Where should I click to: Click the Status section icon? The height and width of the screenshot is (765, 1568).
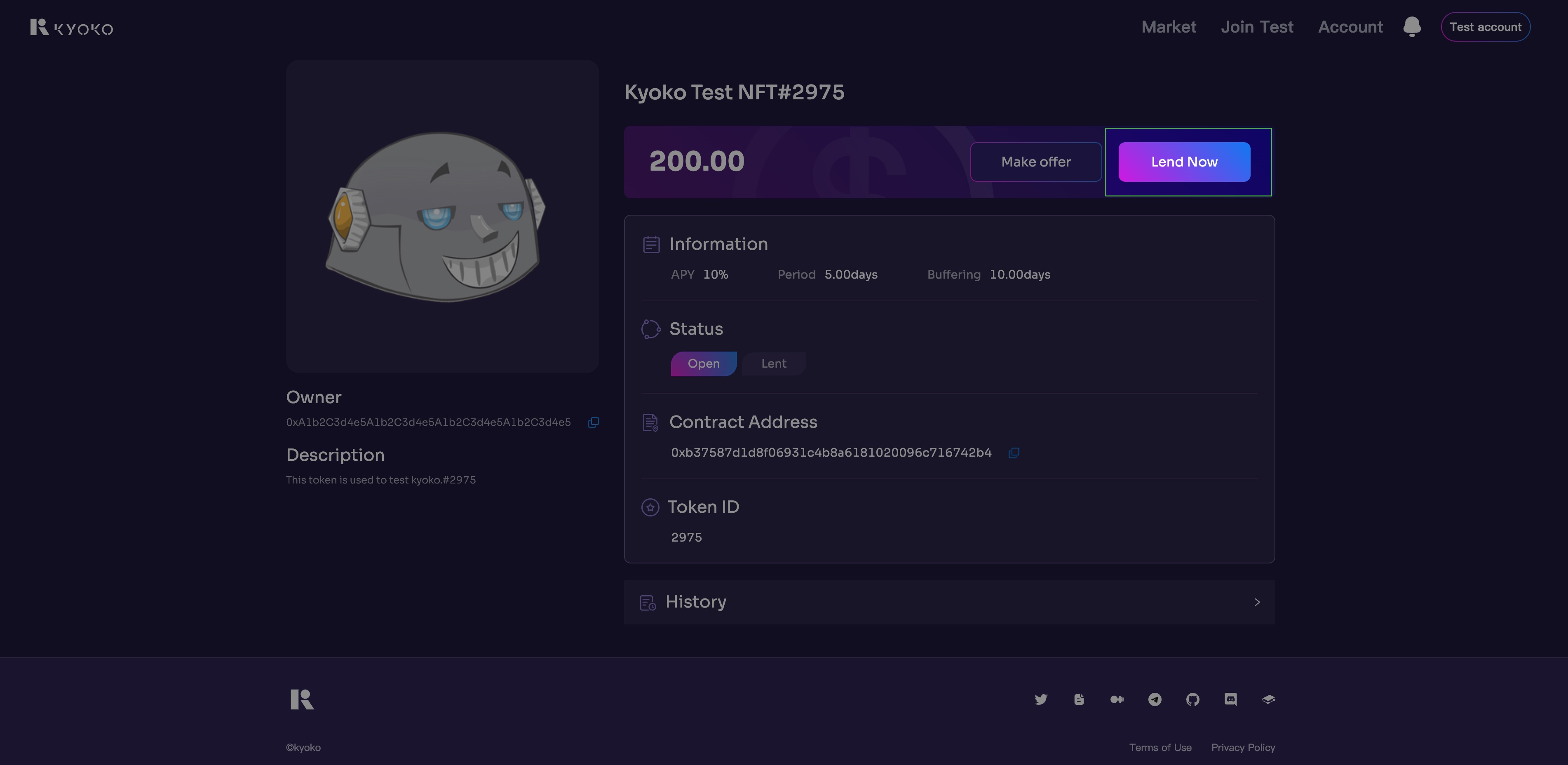click(651, 329)
